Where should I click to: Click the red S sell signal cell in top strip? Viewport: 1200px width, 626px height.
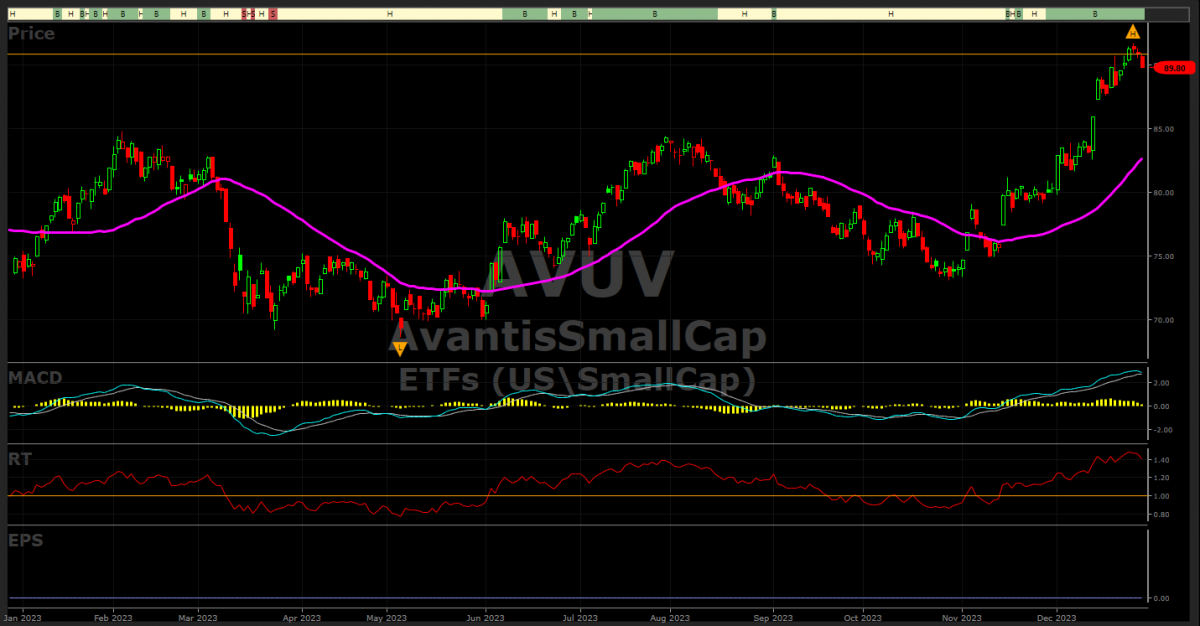[x=273, y=13]
